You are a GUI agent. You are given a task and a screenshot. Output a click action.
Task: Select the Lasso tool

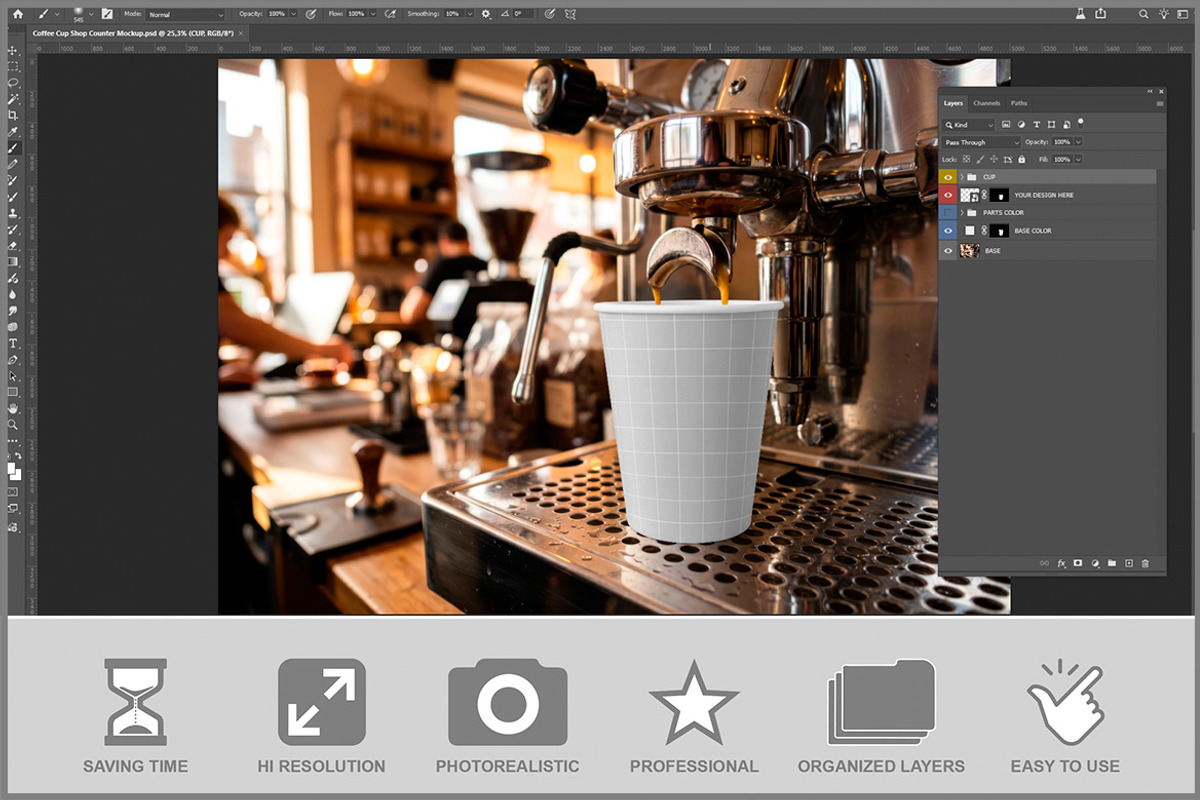tap(13, 82)
